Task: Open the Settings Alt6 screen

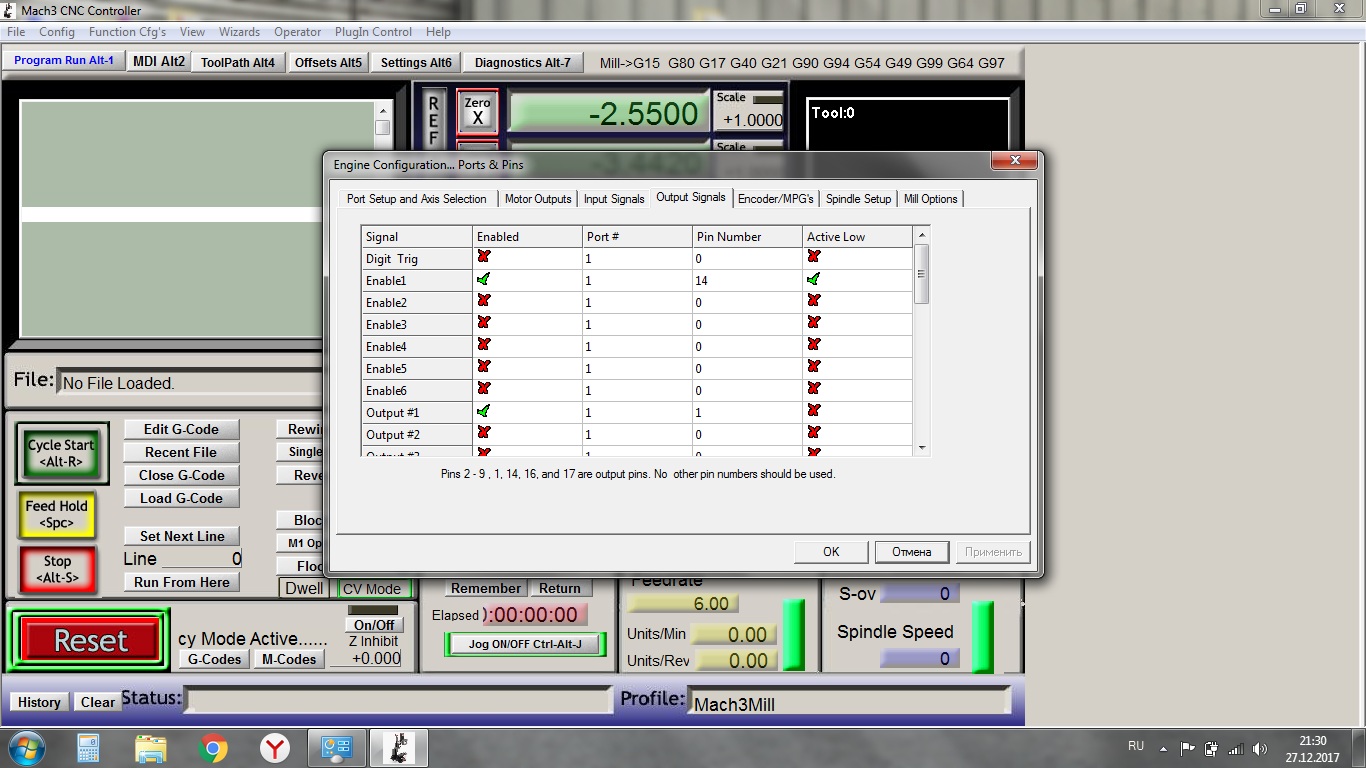Action: click(x=416, y=62)
